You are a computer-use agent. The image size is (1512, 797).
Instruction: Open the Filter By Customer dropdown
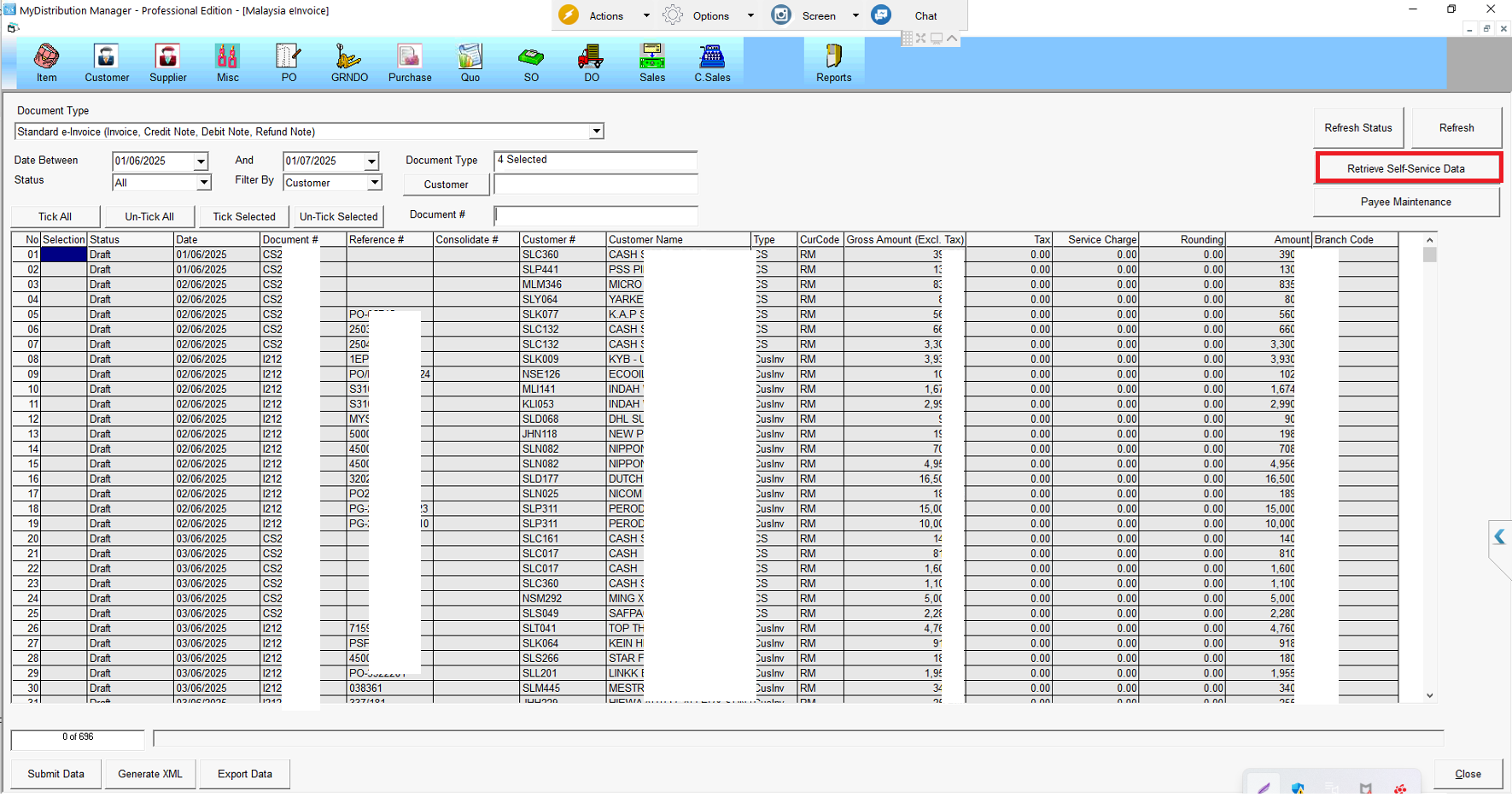[374, 183]
